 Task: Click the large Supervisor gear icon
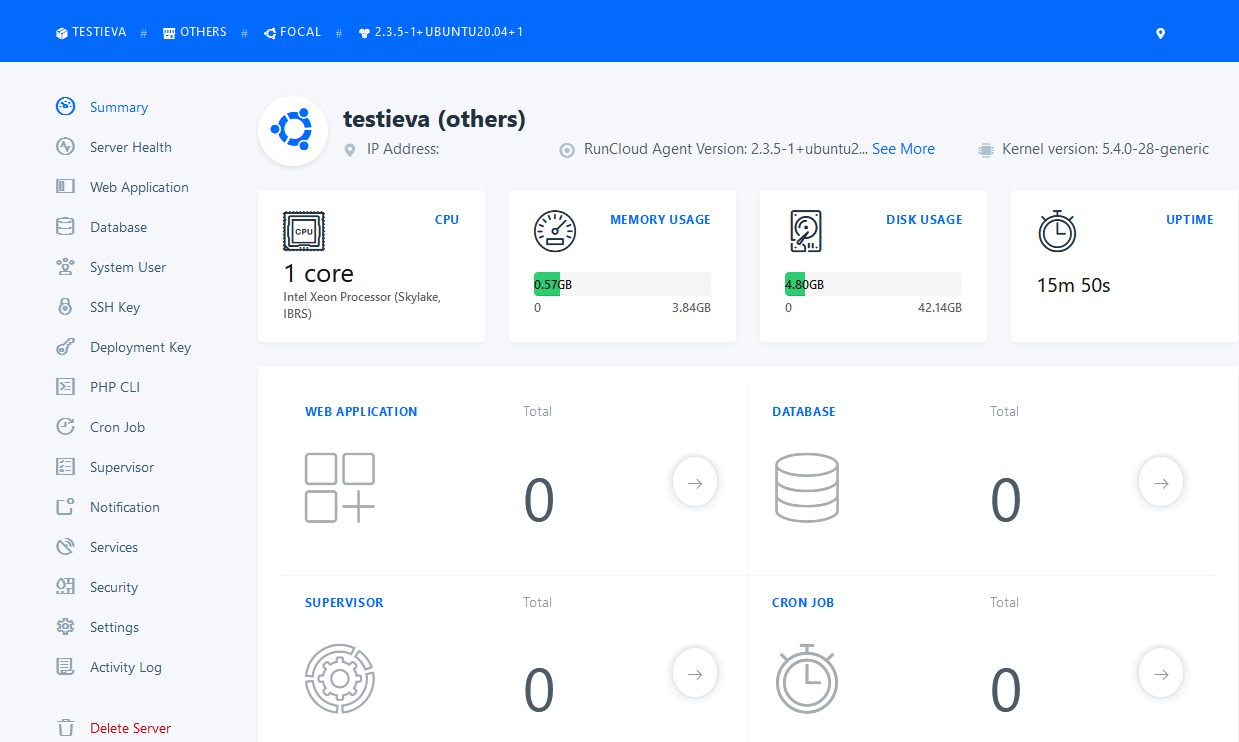pyautogui.click(x=339, y=679)
